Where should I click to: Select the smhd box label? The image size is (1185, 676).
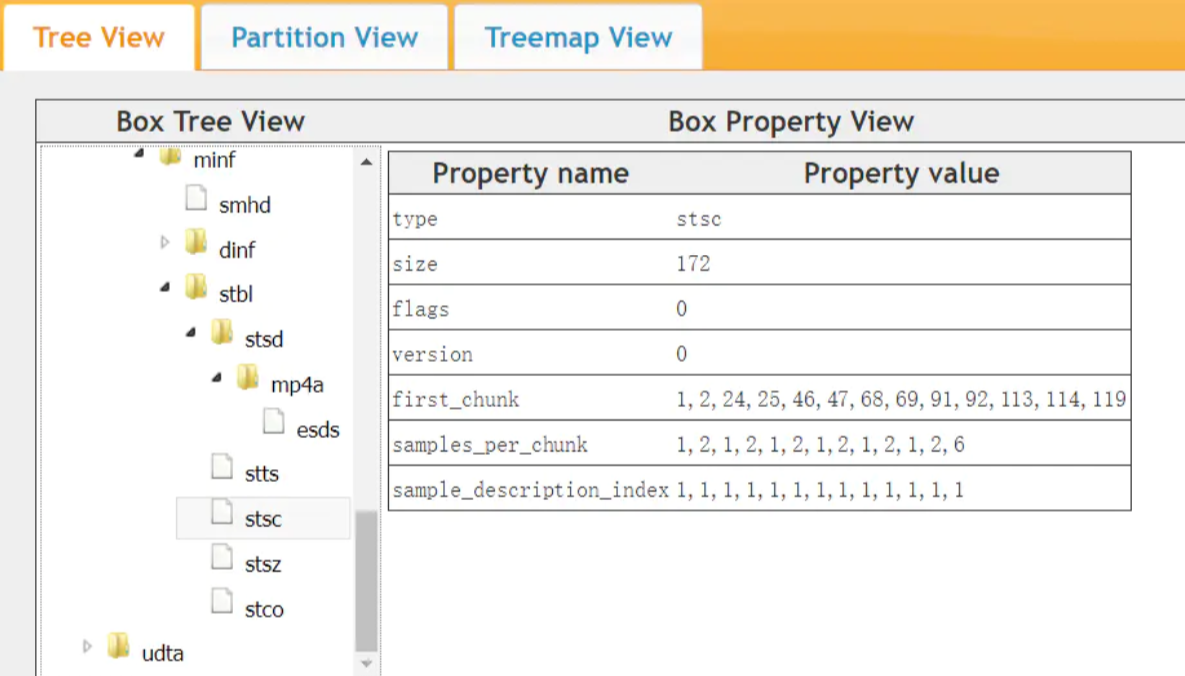click(x=245, y=205)
